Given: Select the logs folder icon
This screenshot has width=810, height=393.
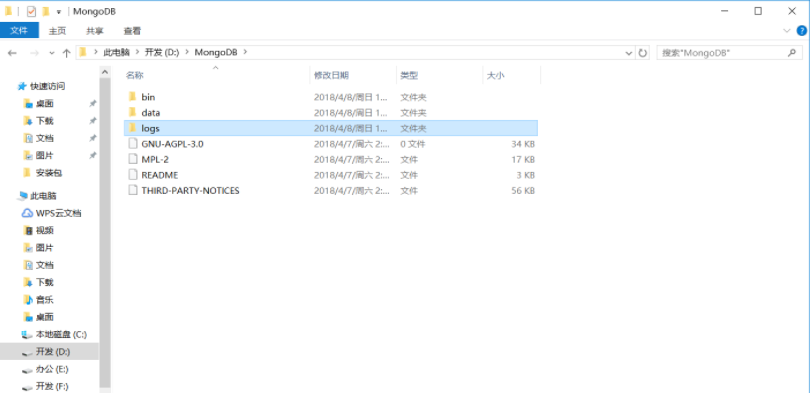Looking at the screenshot, I should (133, 128).
